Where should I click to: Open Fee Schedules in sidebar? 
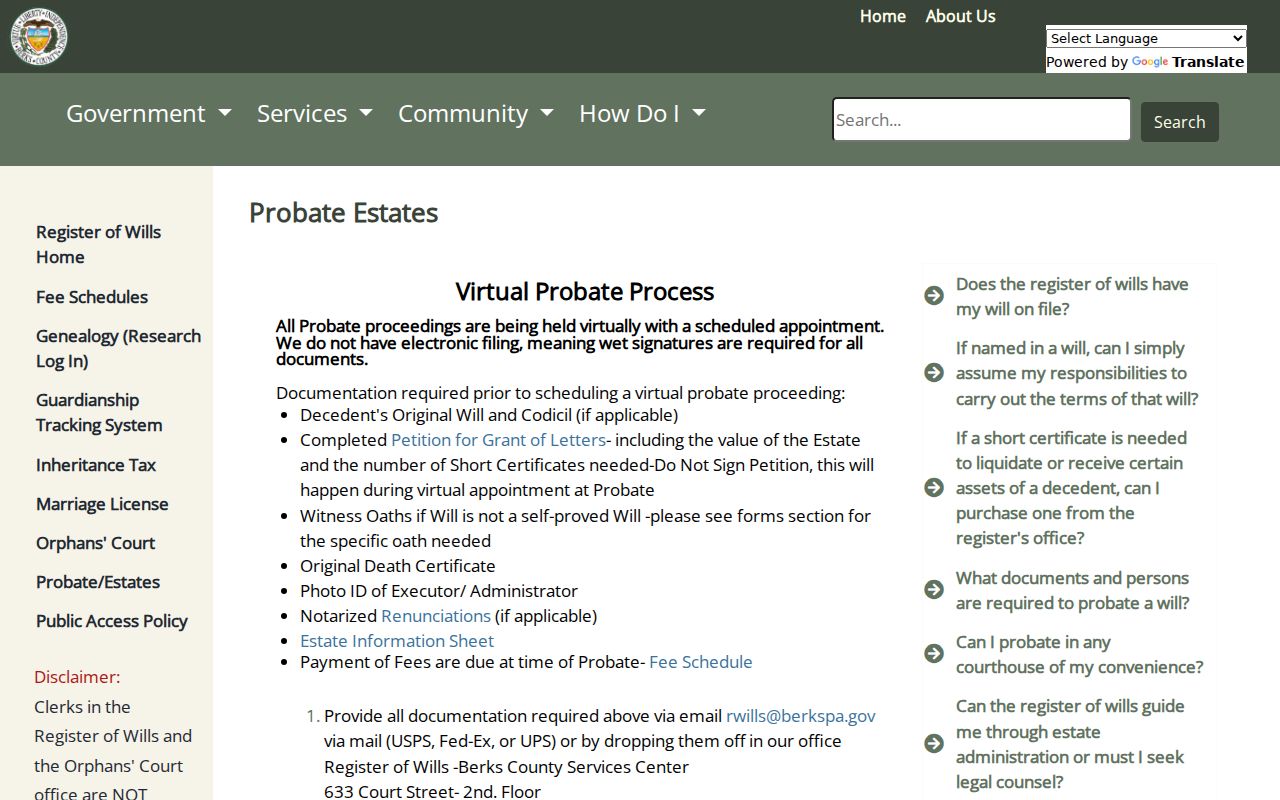coord(92,297)
